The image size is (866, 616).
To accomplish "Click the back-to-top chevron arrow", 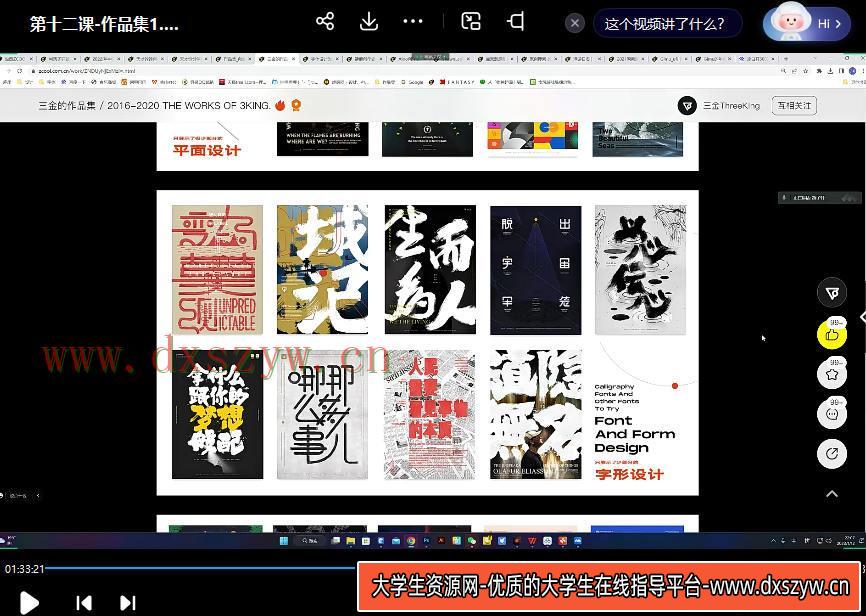I will pos(832,494).
